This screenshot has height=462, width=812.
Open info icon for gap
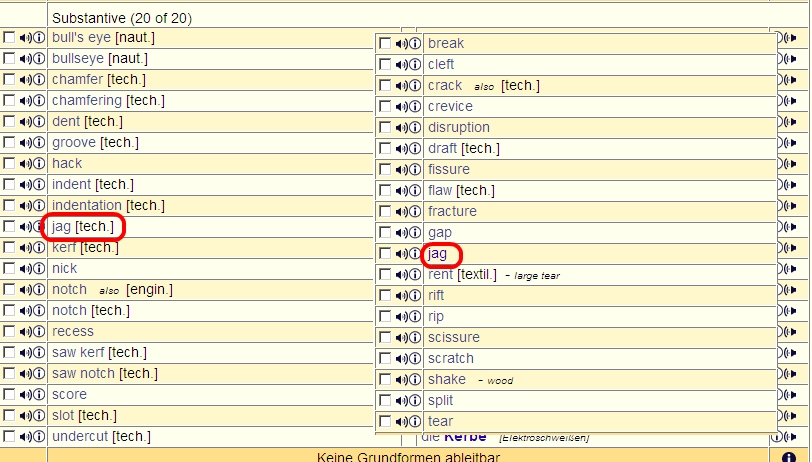[415, 232]
